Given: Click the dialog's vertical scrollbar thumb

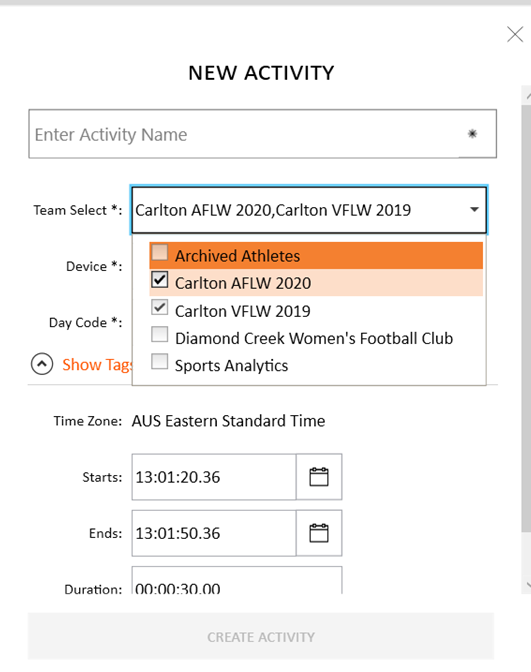Looking at the screenshot, I should pyautogui.click(x=526, y=317).
